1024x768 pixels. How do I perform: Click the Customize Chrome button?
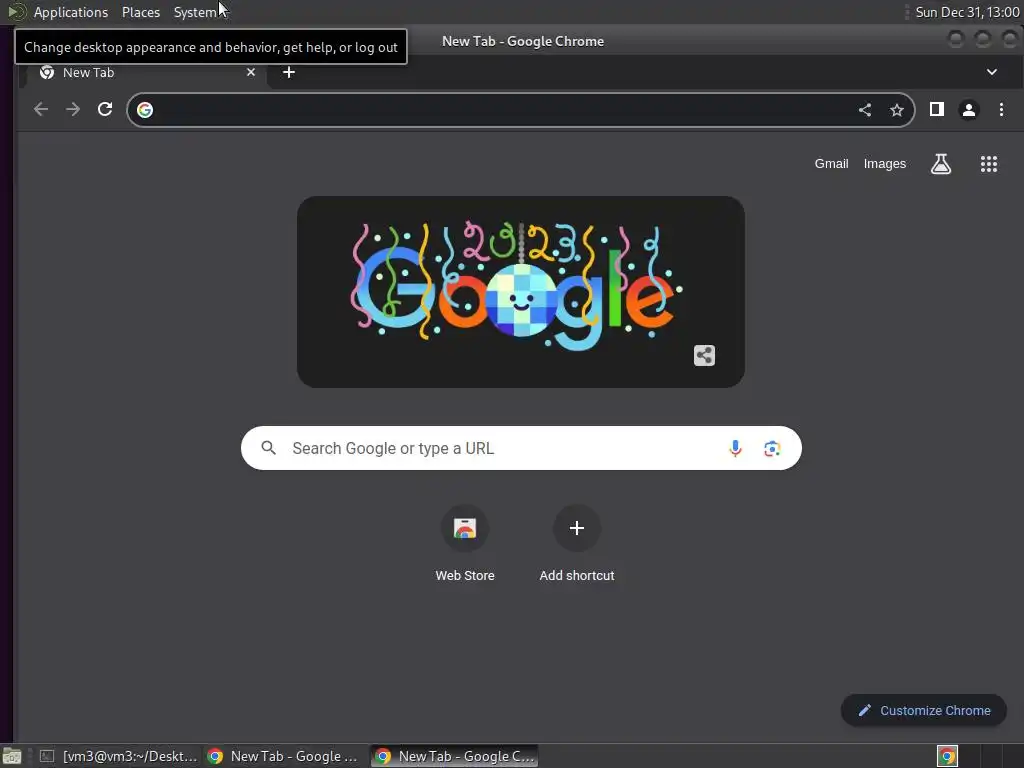923,711
